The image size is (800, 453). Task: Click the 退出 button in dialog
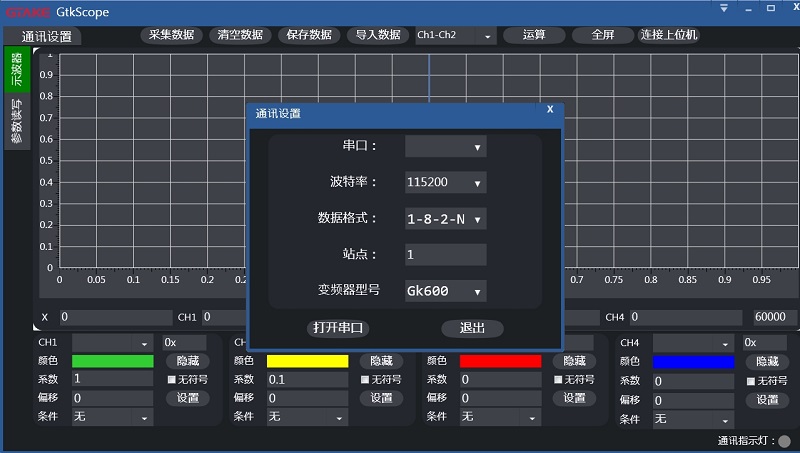(x=472, y=328)
